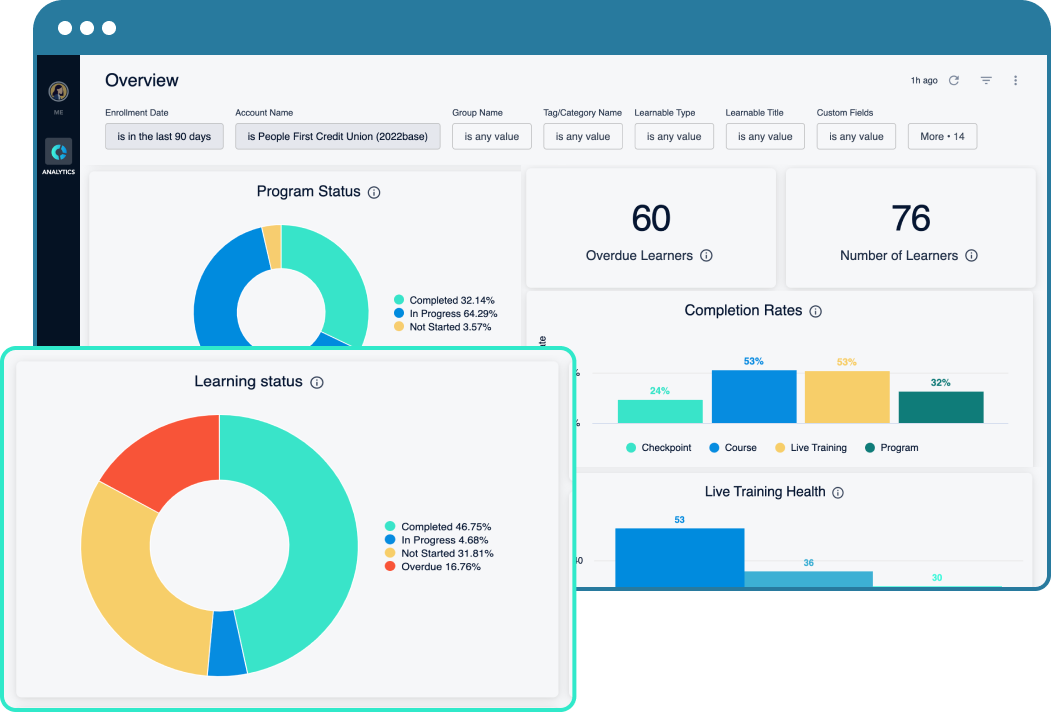Show info for Learning status
1051x712 pixels.
317,382
